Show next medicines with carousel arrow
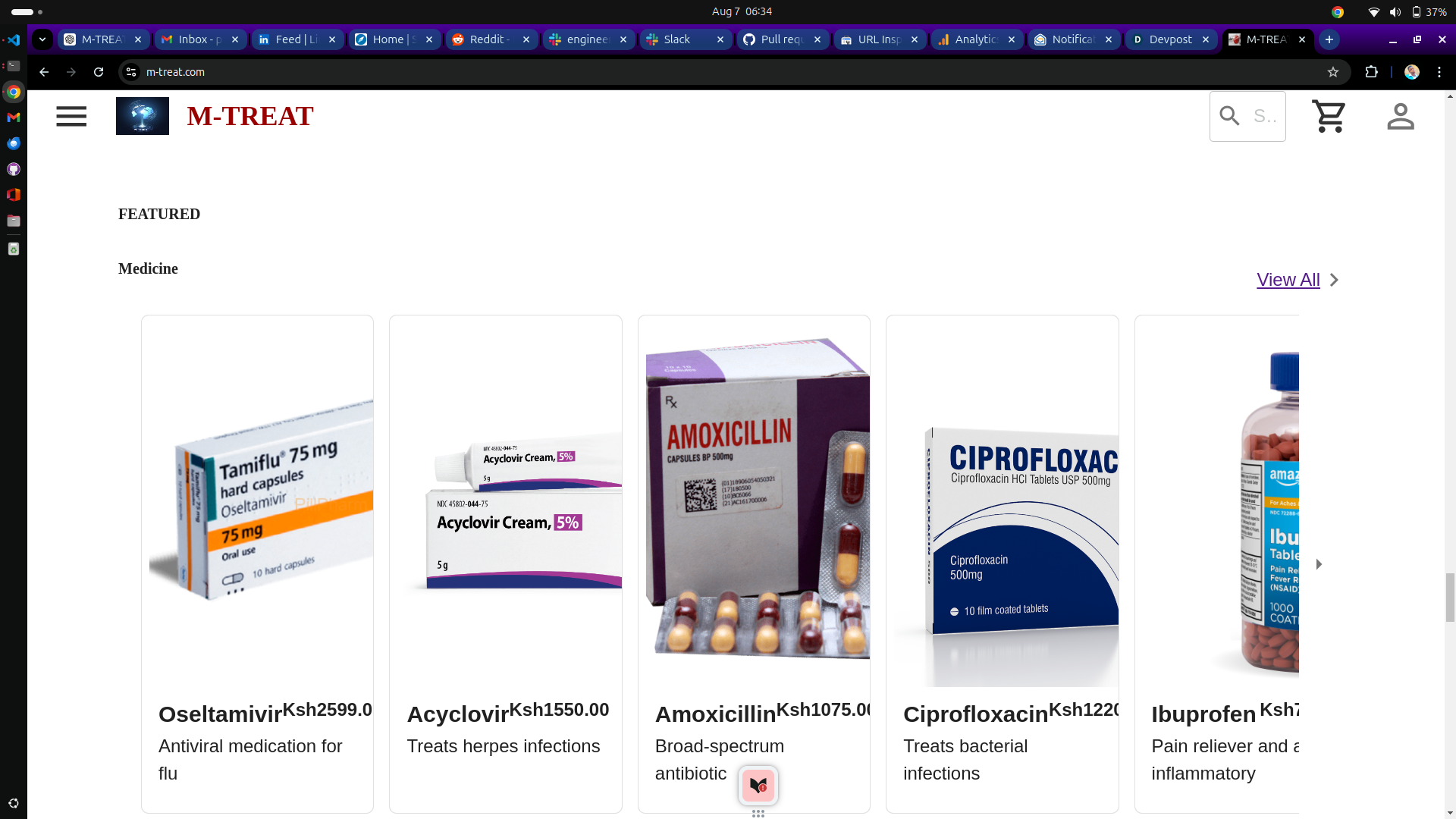 [x=1319, y=564]
